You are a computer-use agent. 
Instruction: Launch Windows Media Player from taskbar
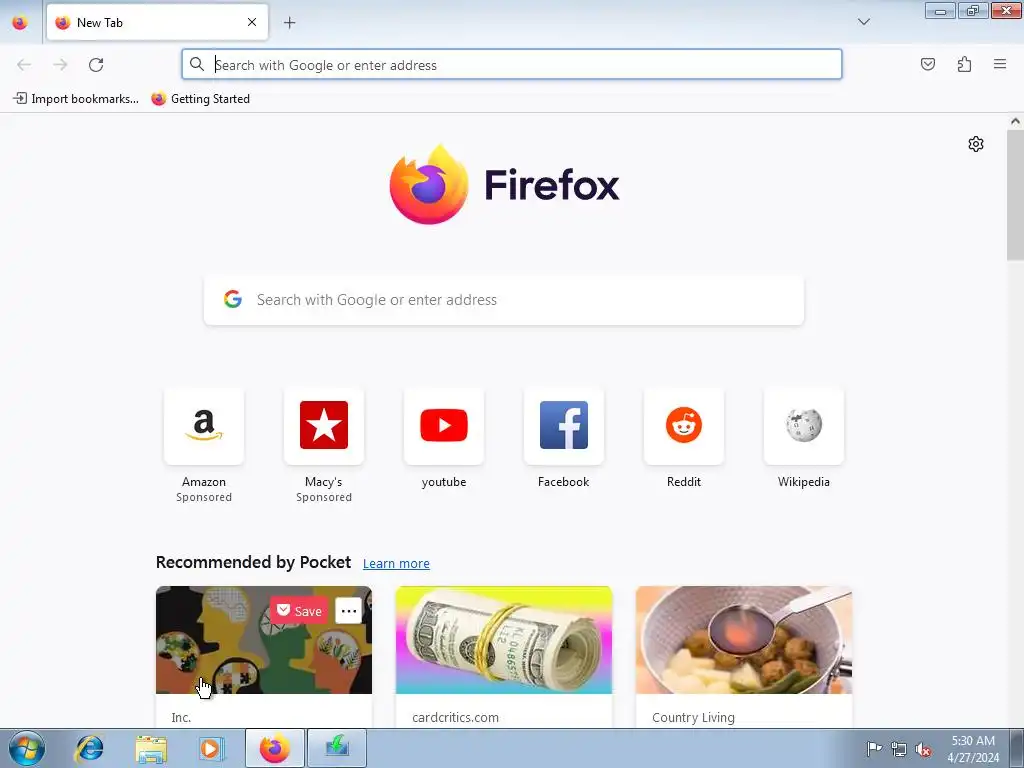[211, 748]
